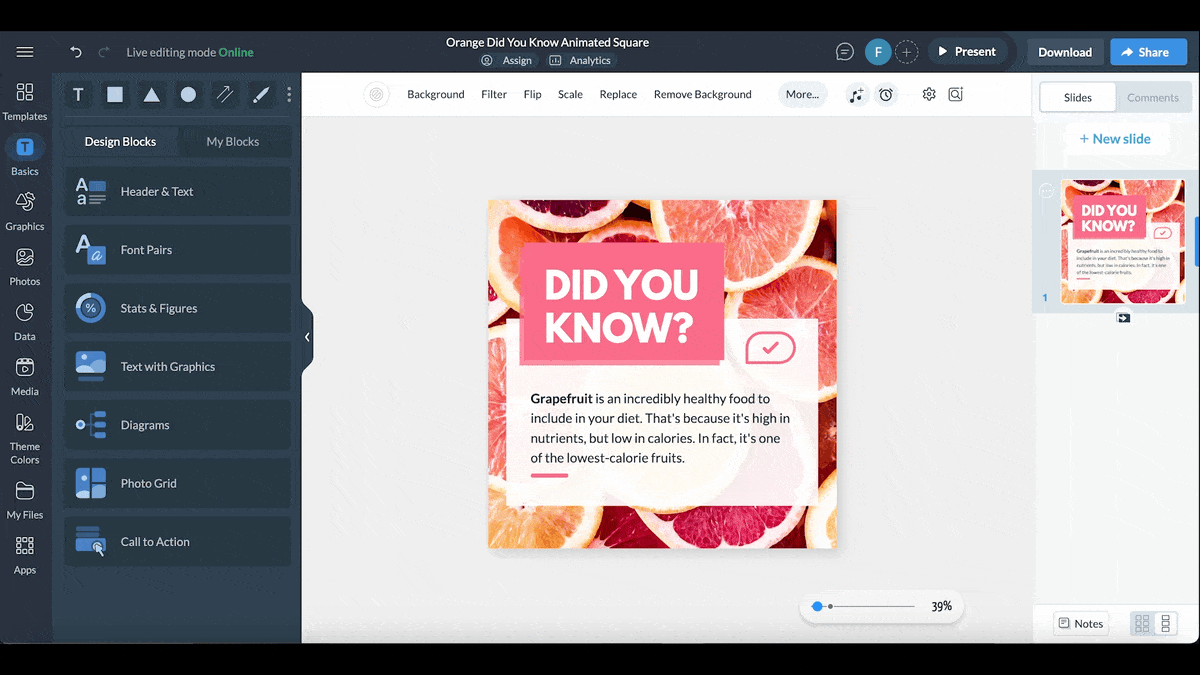Image resolution: width=1200 pixels, height=675 pixels.
Task: Switch to the My Blocks tab
Action: tap(234, 141)
